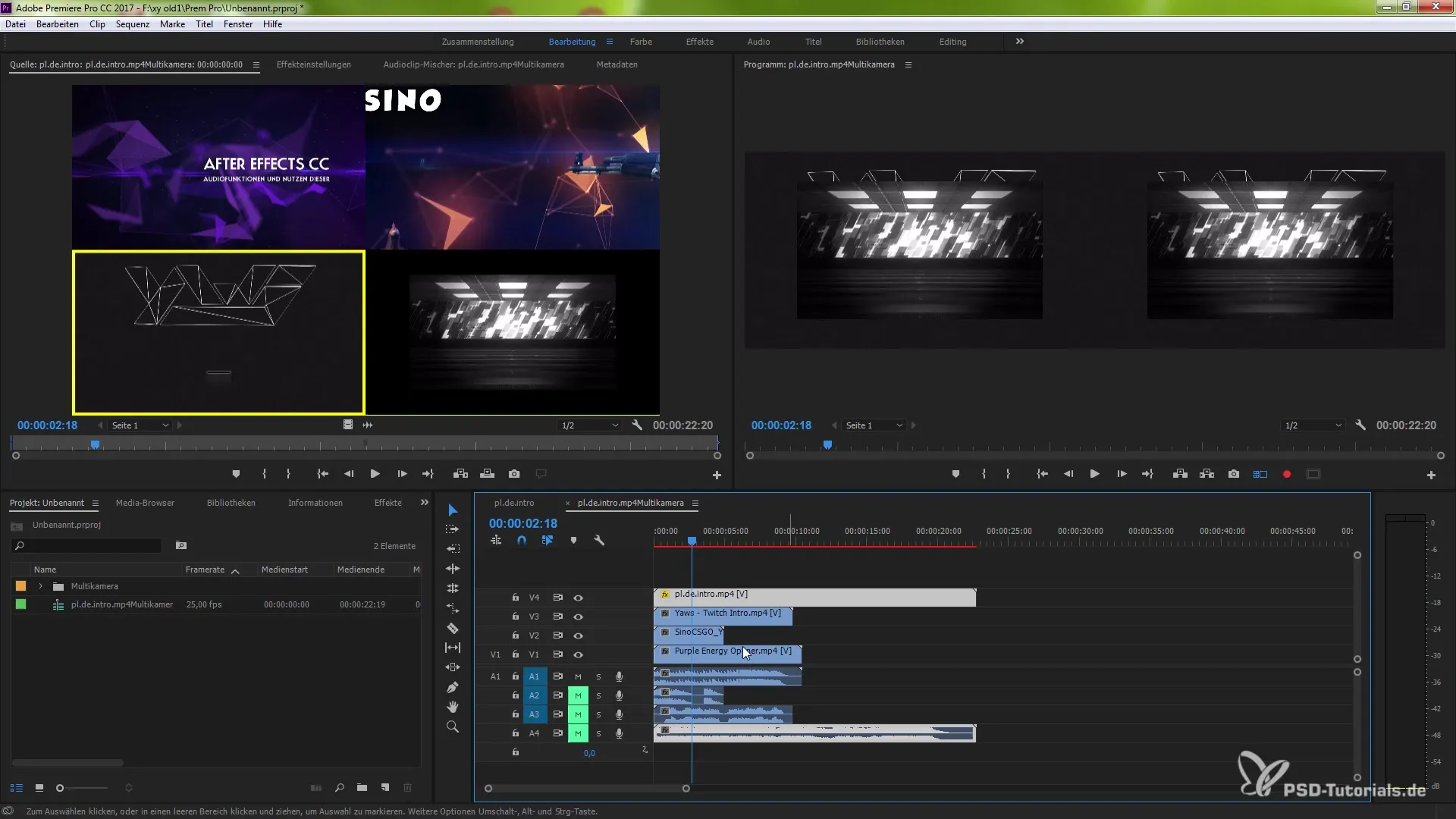The image size is (1456, 819).
Task: Play the Source monitor
Action: click(375, 474)
